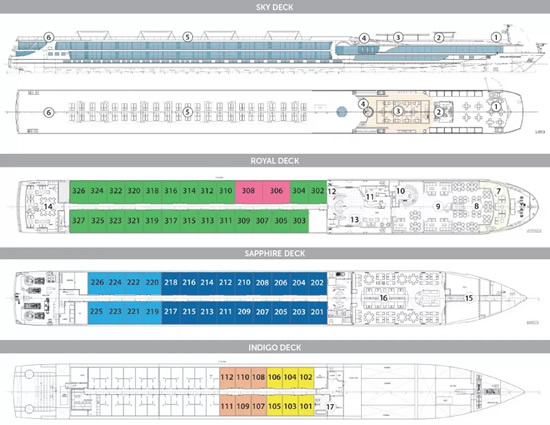Click marker 1 on the Sky Deck top-down plan

(x=496, y=106)
